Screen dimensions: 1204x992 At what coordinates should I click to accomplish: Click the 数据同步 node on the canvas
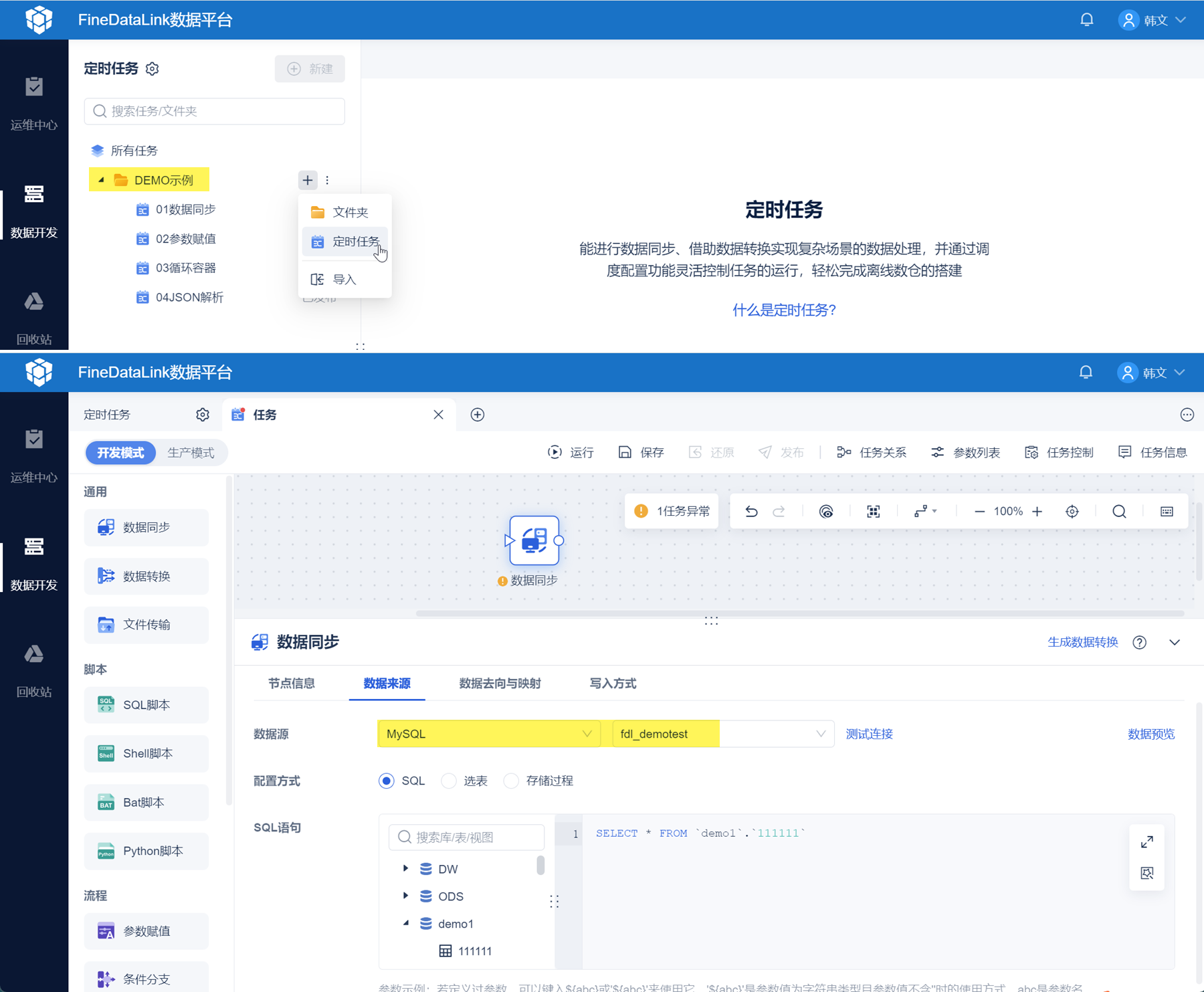534,540
